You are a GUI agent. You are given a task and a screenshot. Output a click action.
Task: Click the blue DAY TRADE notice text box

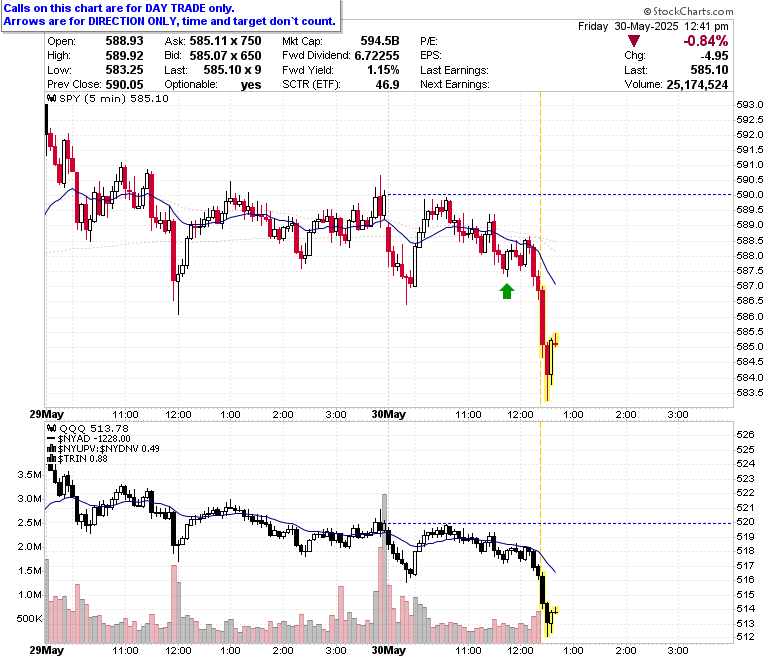[171, 15]
